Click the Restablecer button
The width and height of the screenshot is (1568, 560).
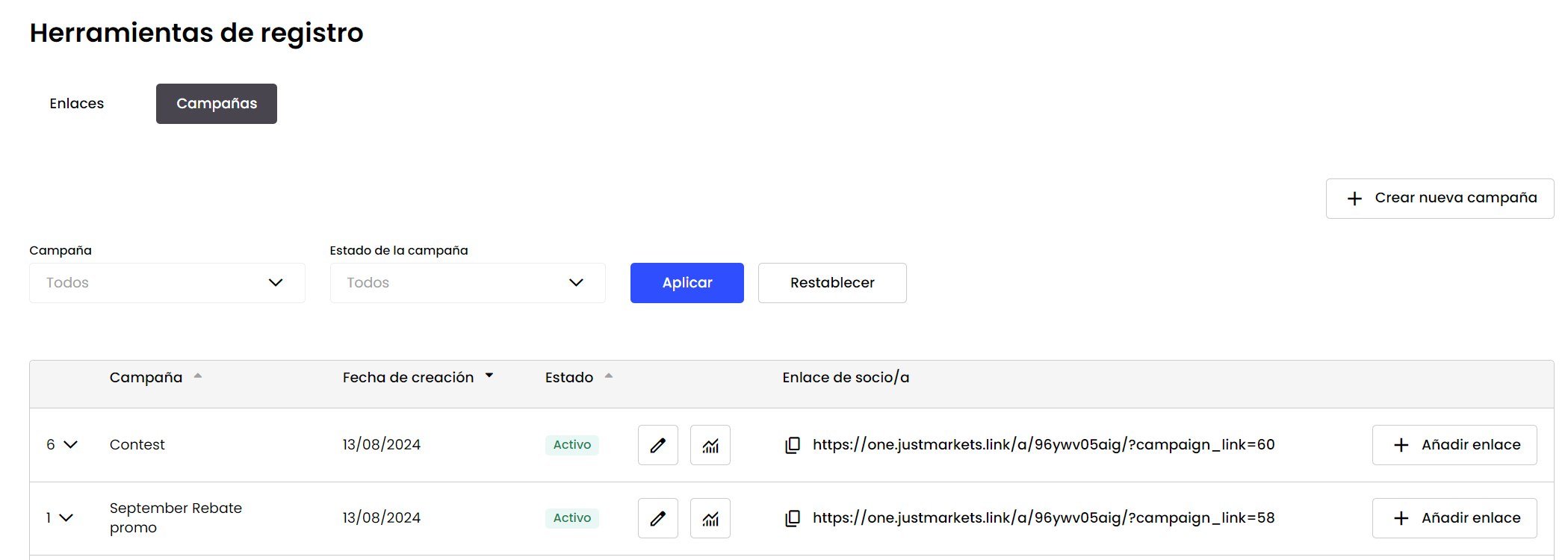coord(832,283)
